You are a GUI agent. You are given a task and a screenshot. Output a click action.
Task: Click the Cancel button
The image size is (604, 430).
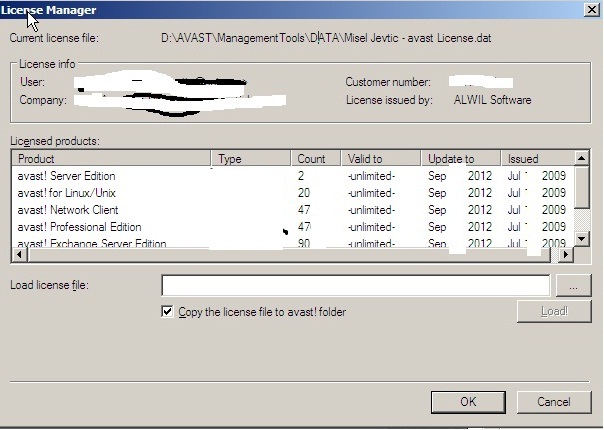[x=554, y=402]
